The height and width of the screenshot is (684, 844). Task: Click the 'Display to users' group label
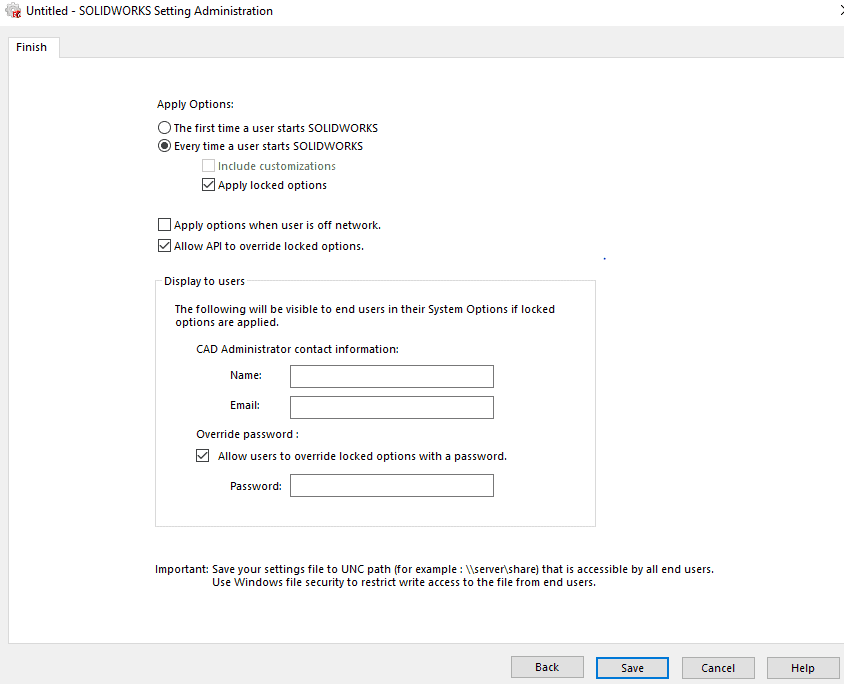click(x=205, y=281)
